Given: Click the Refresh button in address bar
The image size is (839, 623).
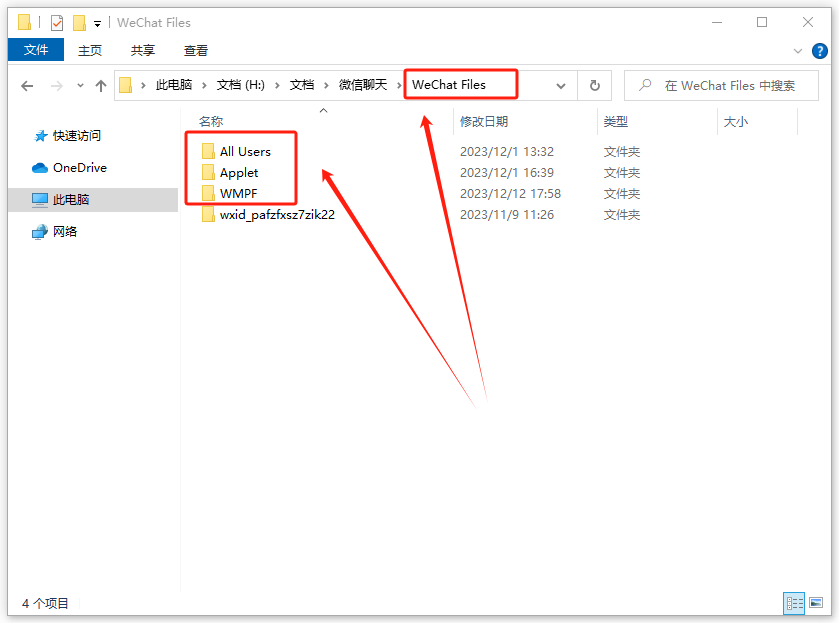Looking at the screenshot, I should (x=594, y=86).
